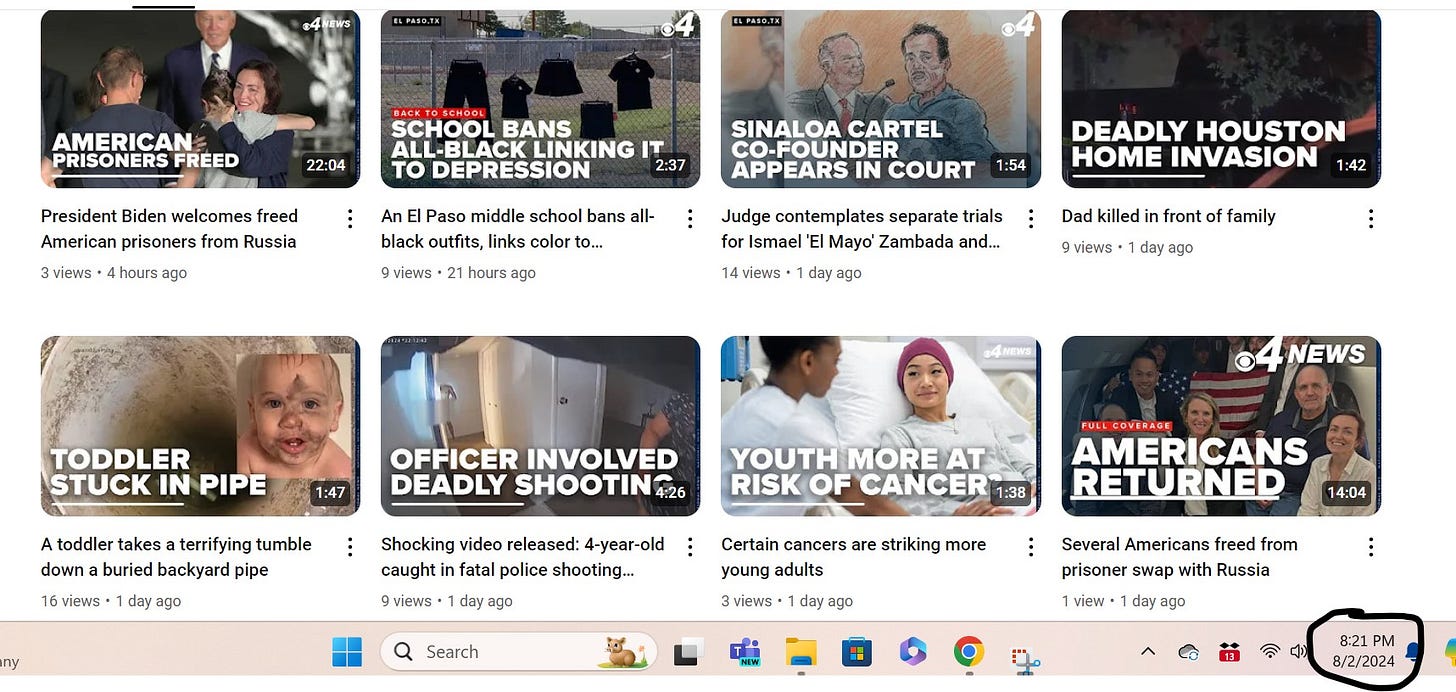Click '9 views • 21 hours ago' text
The image size is (1456, 692).
458,273
